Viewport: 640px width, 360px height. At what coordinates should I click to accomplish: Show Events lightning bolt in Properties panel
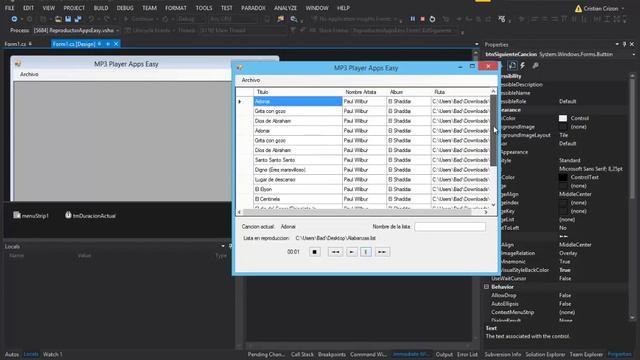[523, 65]
